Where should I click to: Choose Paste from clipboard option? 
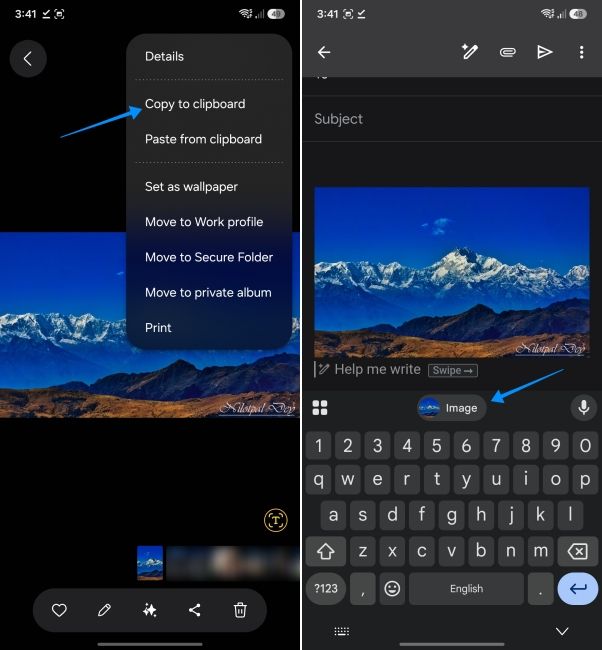(x=203, y=139)
